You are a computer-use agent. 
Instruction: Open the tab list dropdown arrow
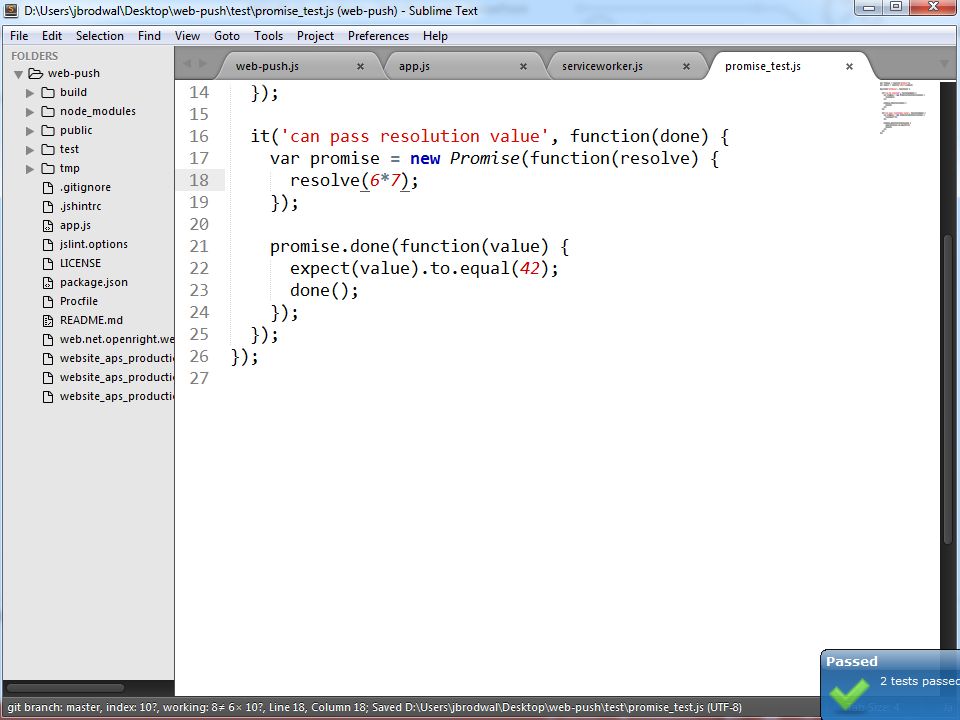[x=943, y=64]
